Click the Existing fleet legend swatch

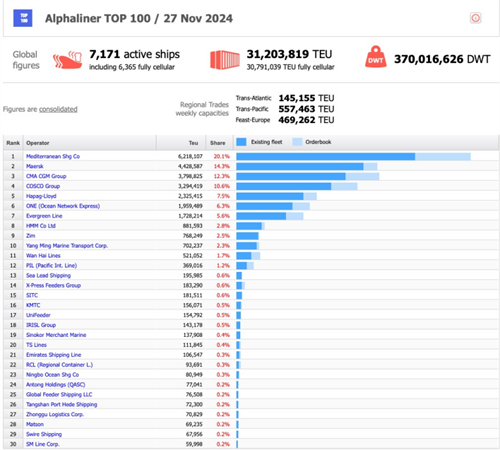tap(241, 142)
